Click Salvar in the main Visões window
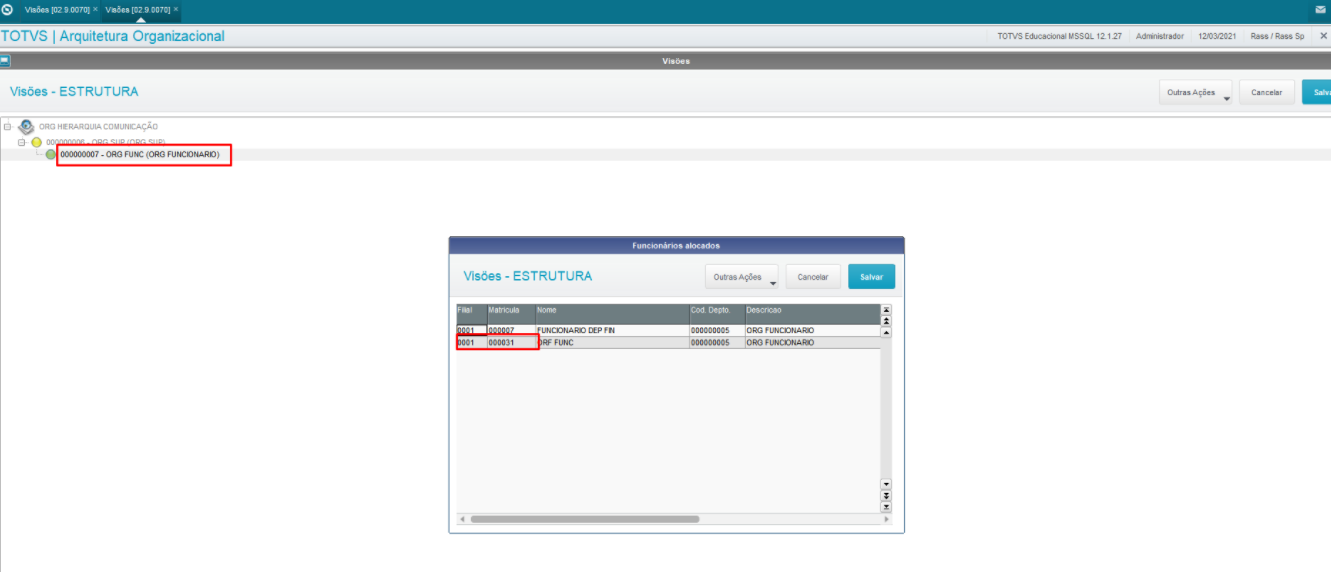 coord(1317,92)
